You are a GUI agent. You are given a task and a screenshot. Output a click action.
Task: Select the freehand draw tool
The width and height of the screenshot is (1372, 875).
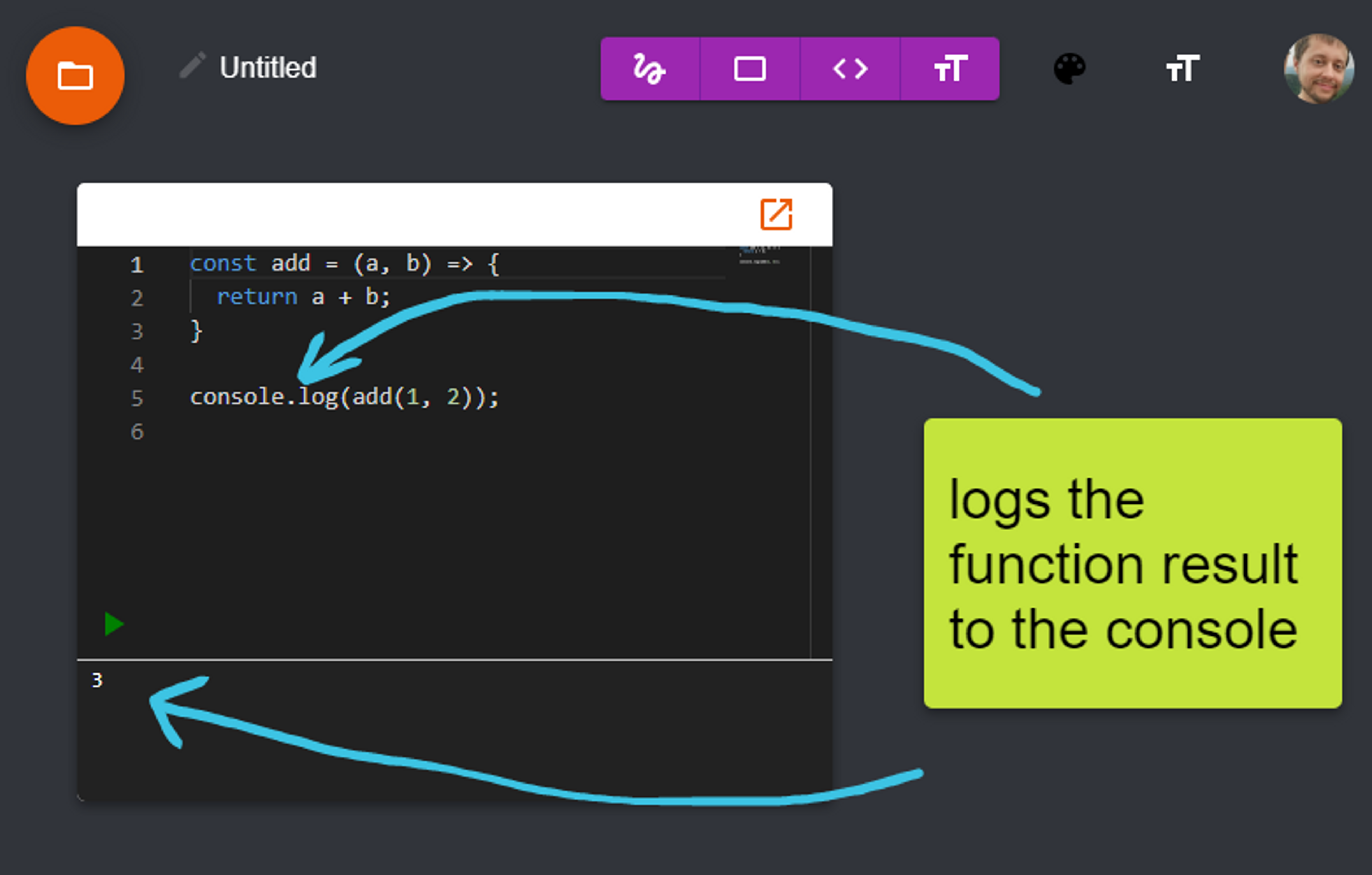pos(650,69)
